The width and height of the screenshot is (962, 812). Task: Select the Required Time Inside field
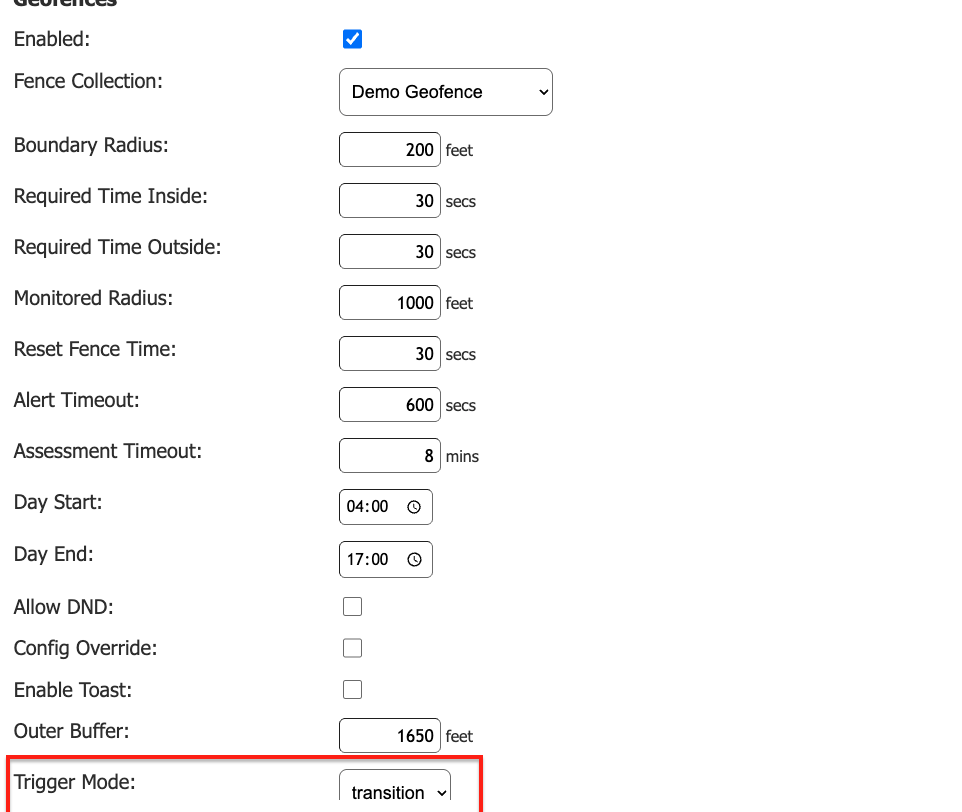point(390,200)
